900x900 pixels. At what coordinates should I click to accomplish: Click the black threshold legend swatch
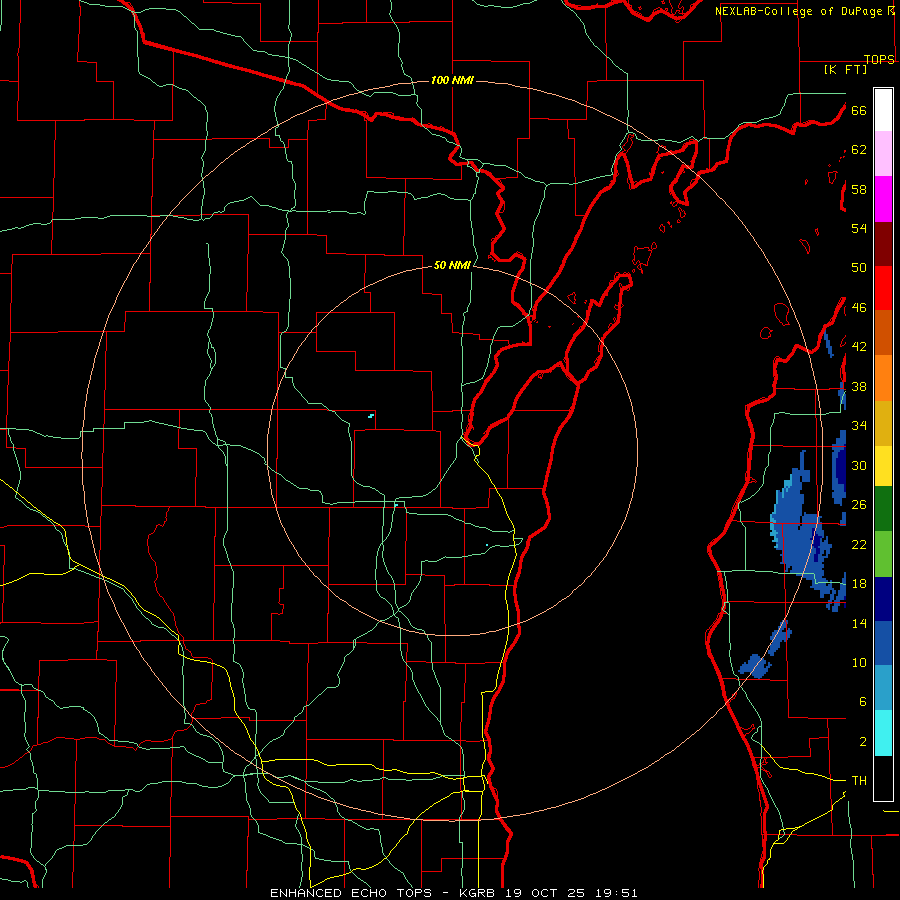coord(883,778)
